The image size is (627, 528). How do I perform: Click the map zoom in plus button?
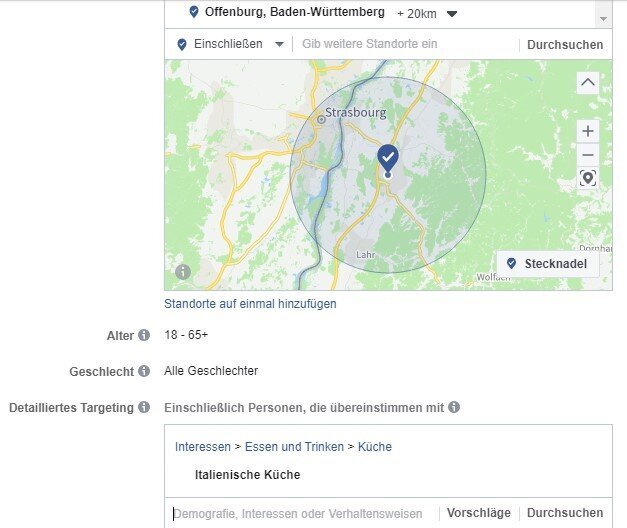tap(587, 131)
